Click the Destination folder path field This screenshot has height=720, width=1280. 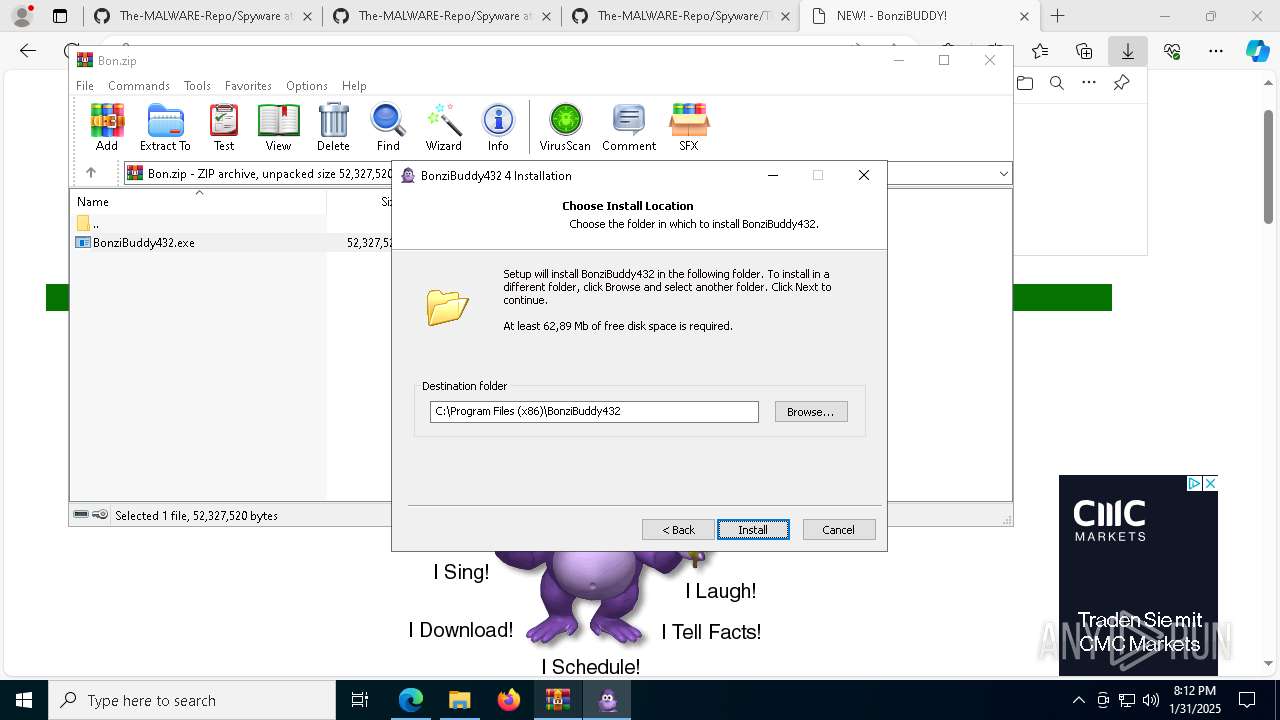594,412
